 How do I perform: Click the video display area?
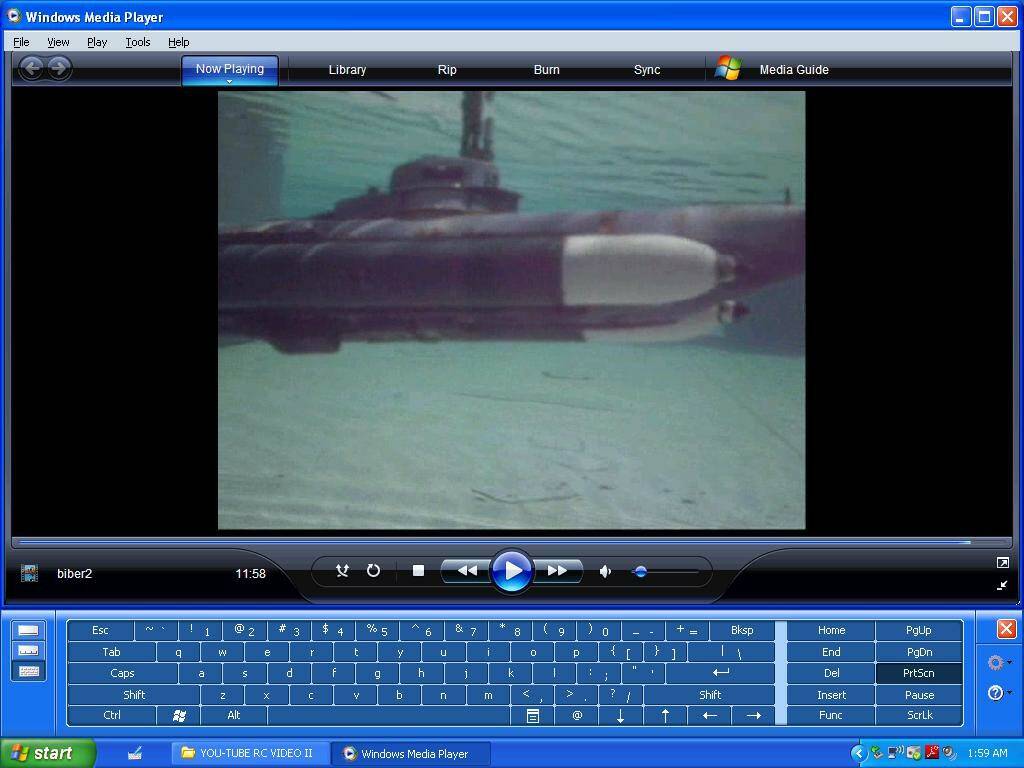[x=511, y=310]
